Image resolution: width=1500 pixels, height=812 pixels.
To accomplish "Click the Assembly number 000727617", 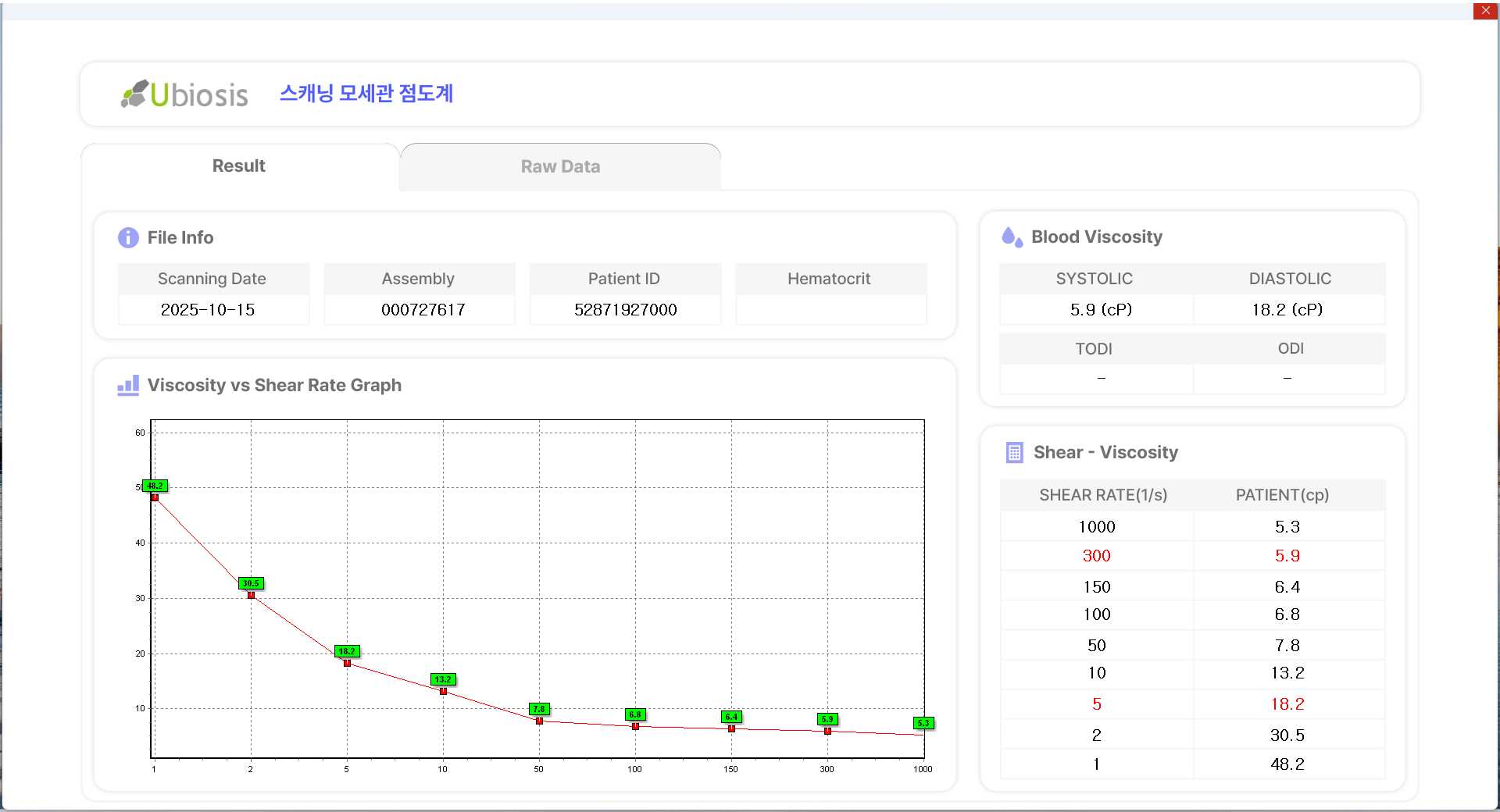I will coord(423,310).
